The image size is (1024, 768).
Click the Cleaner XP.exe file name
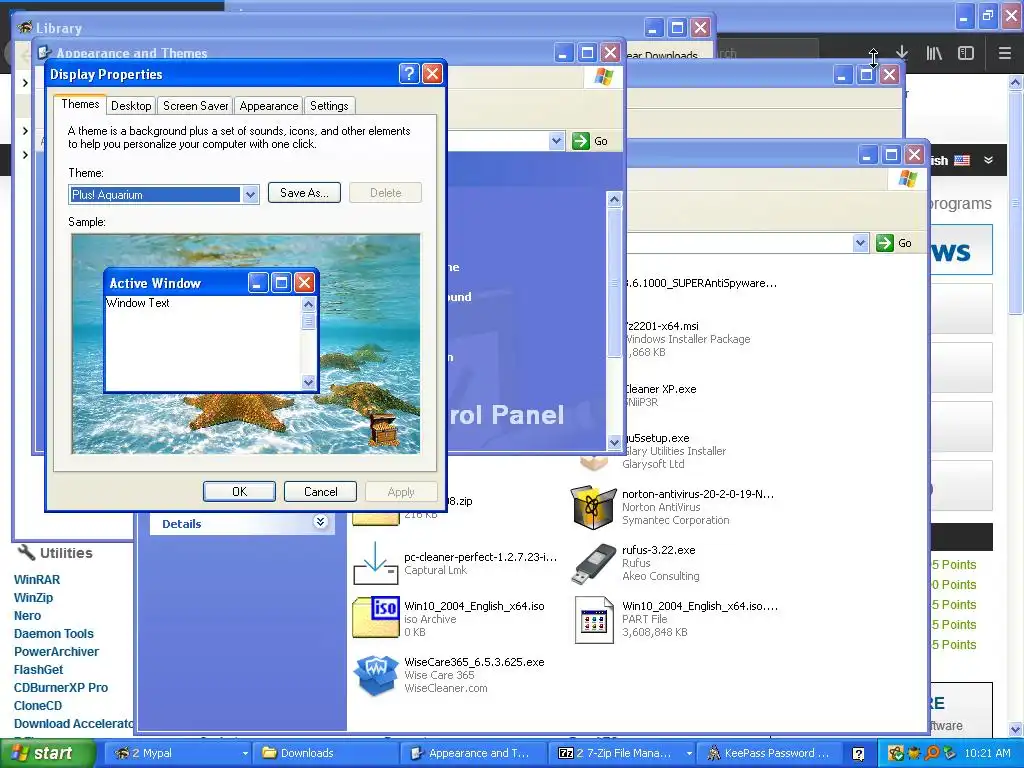point(660,389)
